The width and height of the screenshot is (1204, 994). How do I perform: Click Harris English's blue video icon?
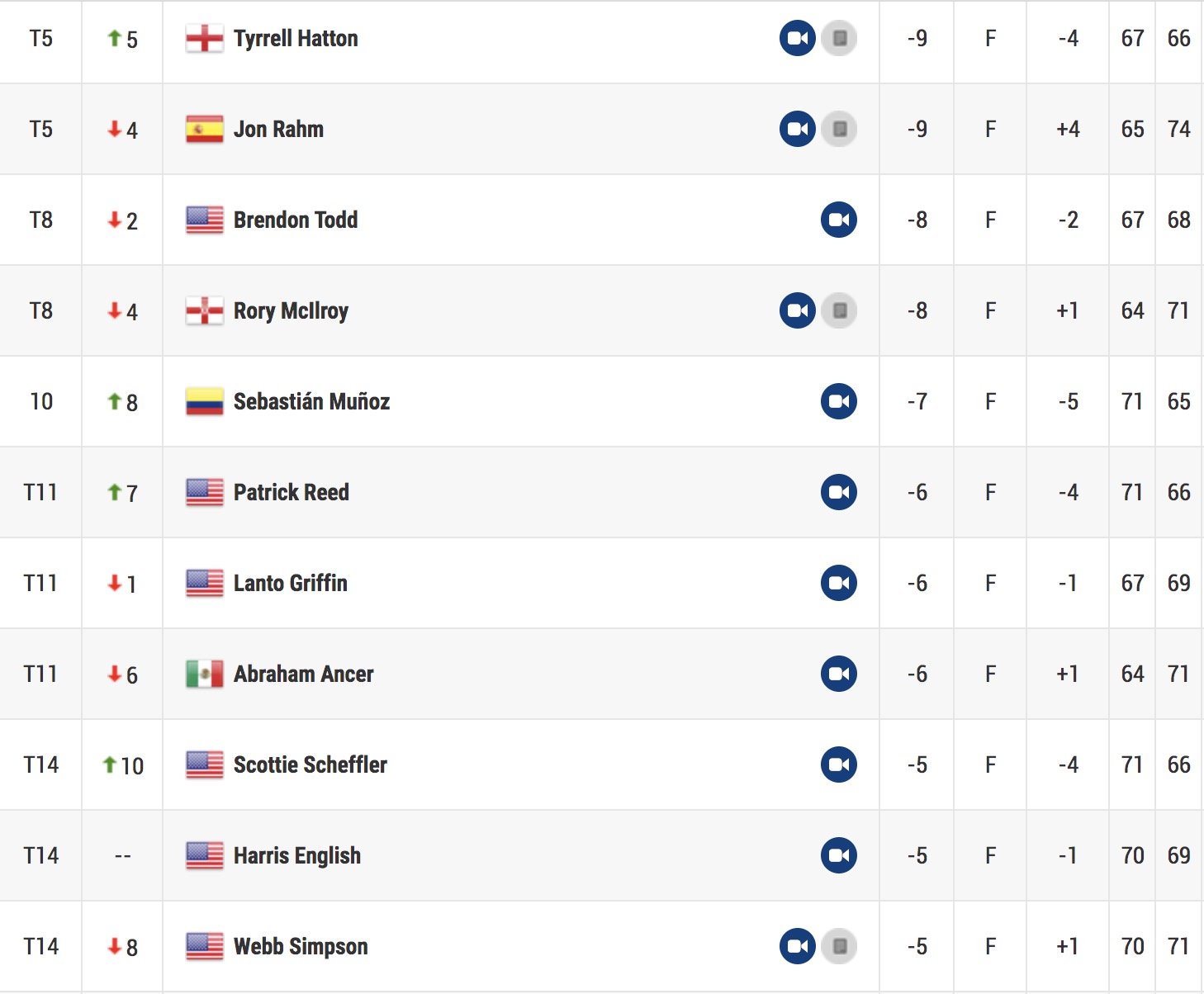point(839,855)
